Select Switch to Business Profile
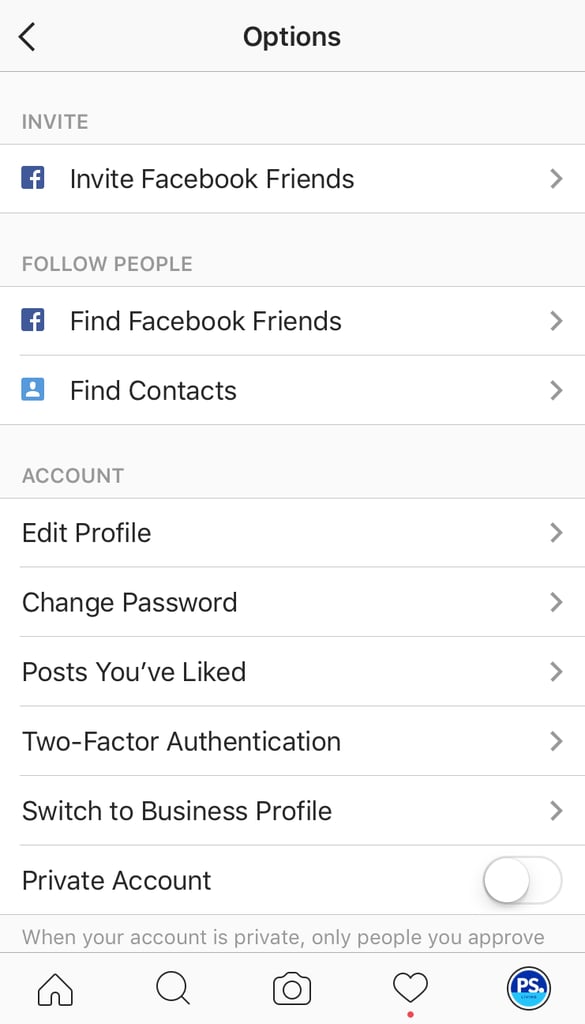Screen dimensions: 585x1024 (x=177, y=811)
